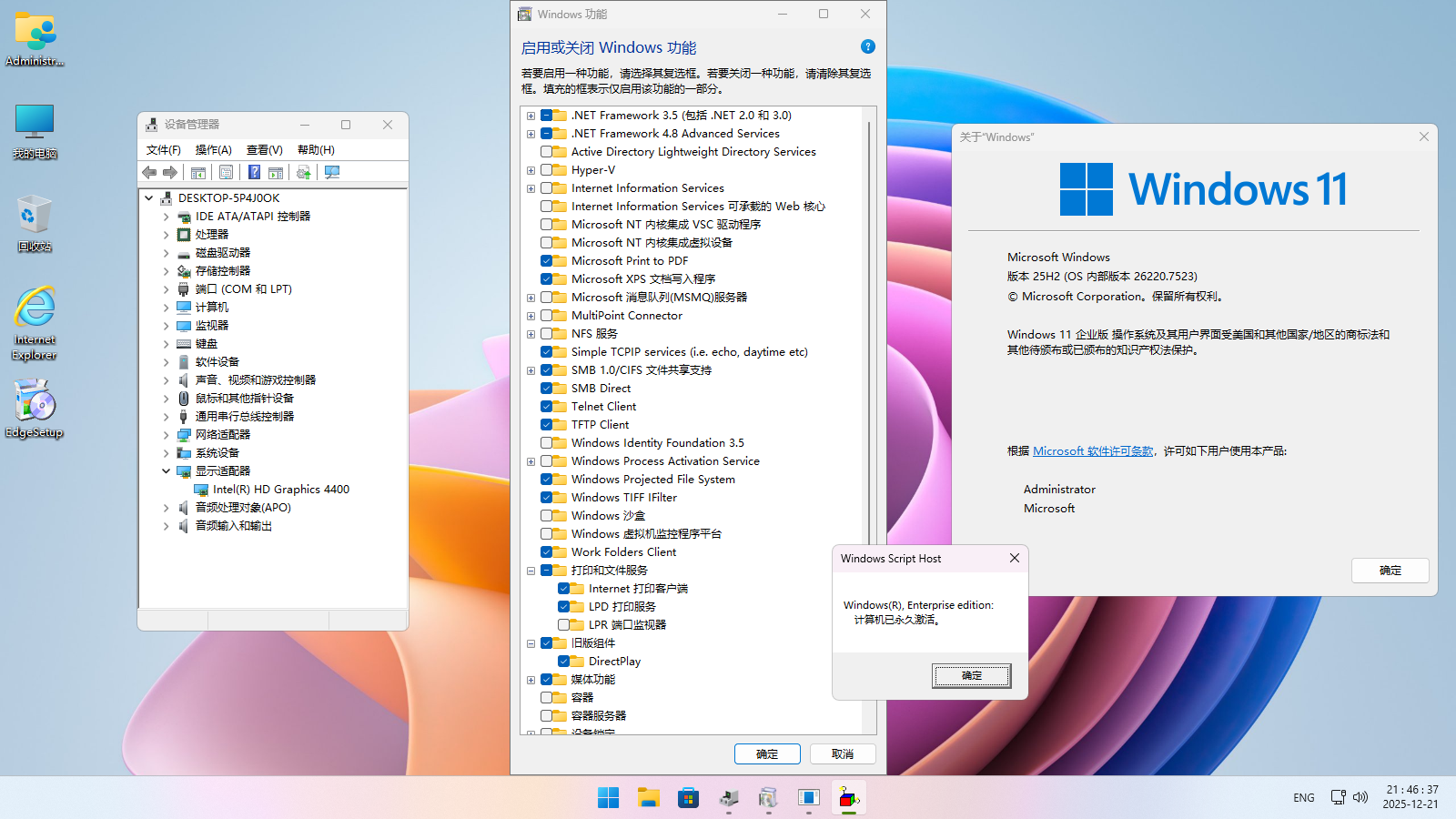Screen dimensions: 1456x819
Task: Expand the 网络适配器 node in Device Manager
Action: coord(166,434)
